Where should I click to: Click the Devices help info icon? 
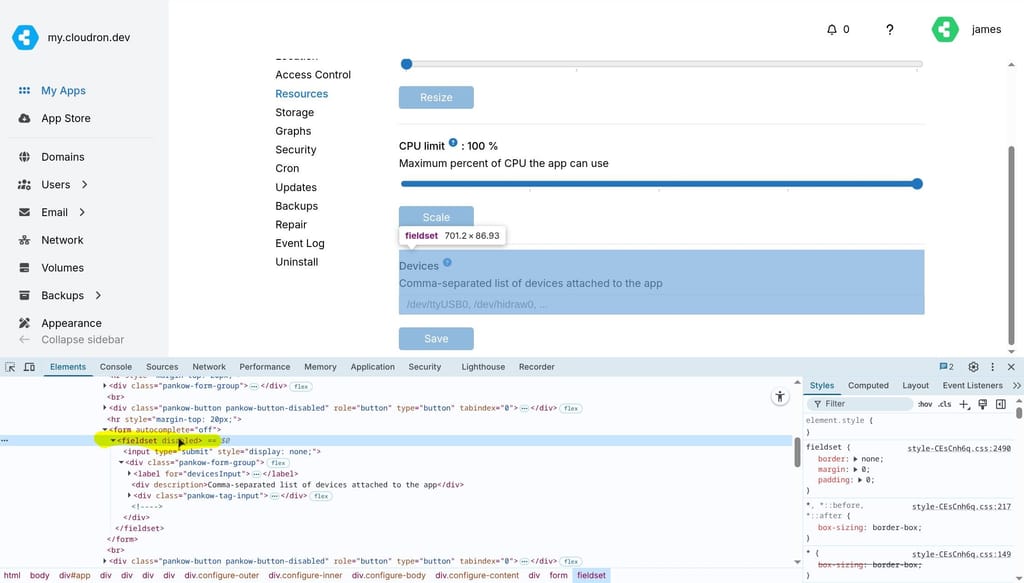tap(447, 263)
